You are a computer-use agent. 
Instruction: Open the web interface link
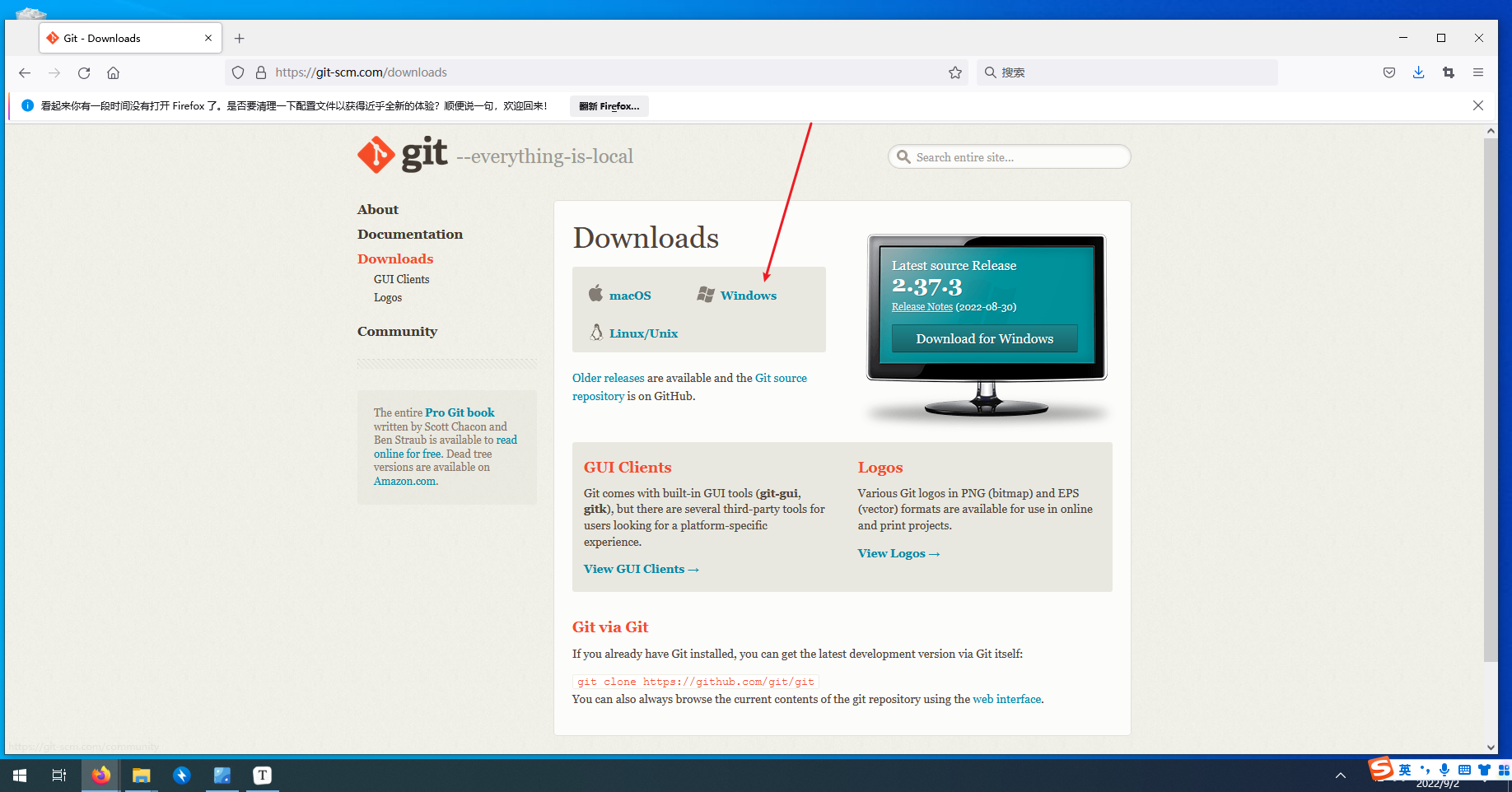click(x=1006, y=699)
